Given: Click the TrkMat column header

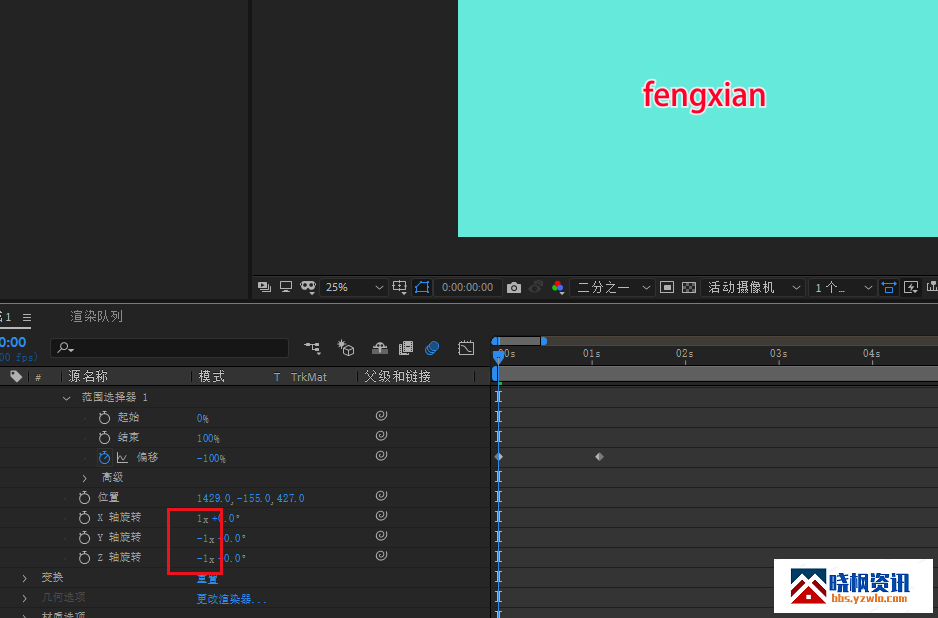Looking at the screenshot, I should pos(309,377).
